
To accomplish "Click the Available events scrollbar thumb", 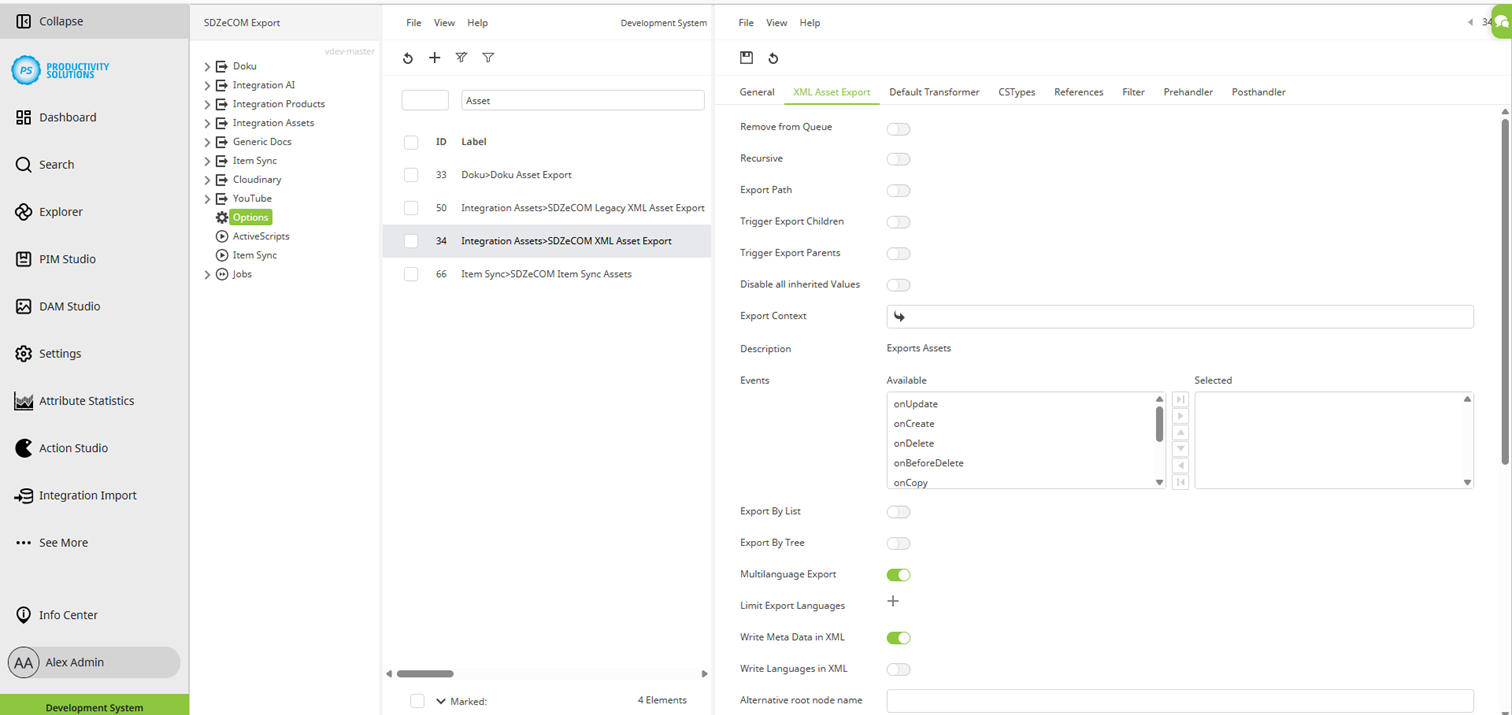I will tap(1160, 424).
